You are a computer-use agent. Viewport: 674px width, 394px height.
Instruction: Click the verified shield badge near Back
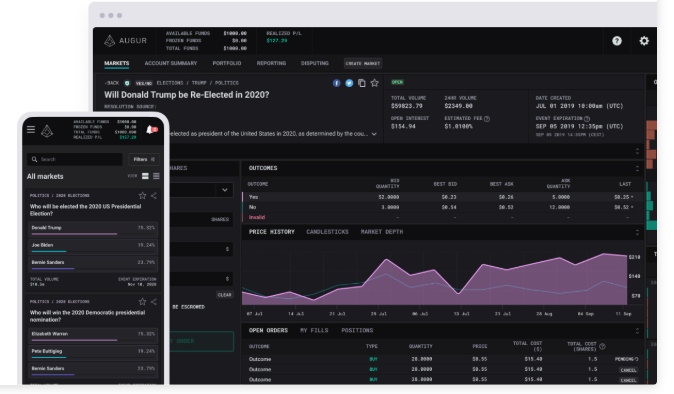(x=127, y=83)
